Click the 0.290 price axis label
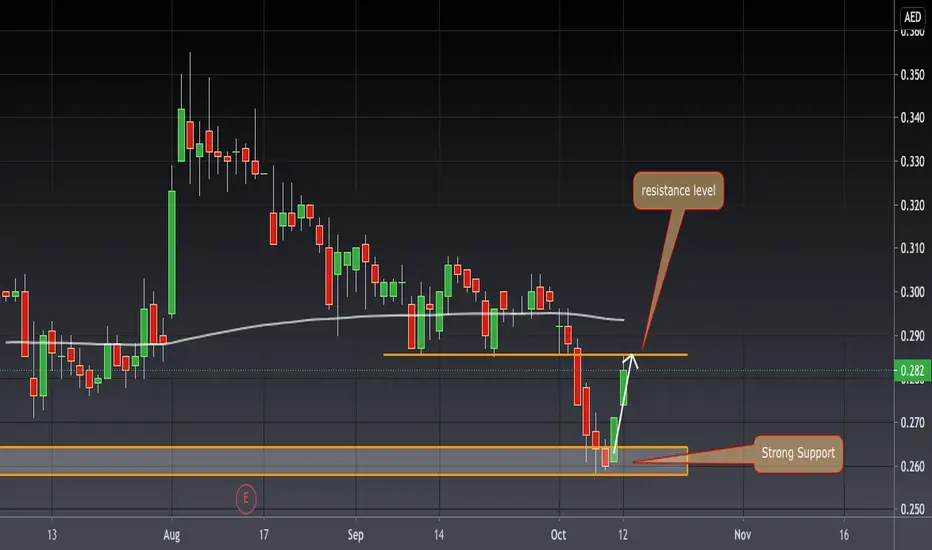 click(x=912, y=336)
